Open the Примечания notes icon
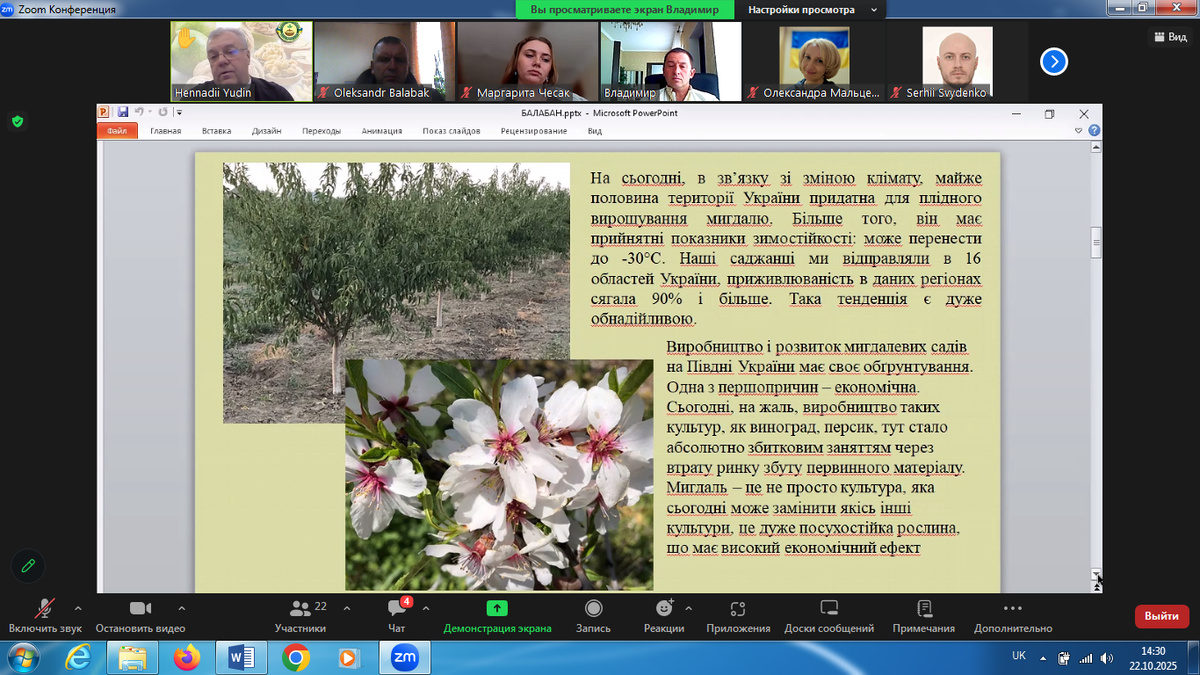This screenshot has height=675, width=1200. click(x=924, y=609)
